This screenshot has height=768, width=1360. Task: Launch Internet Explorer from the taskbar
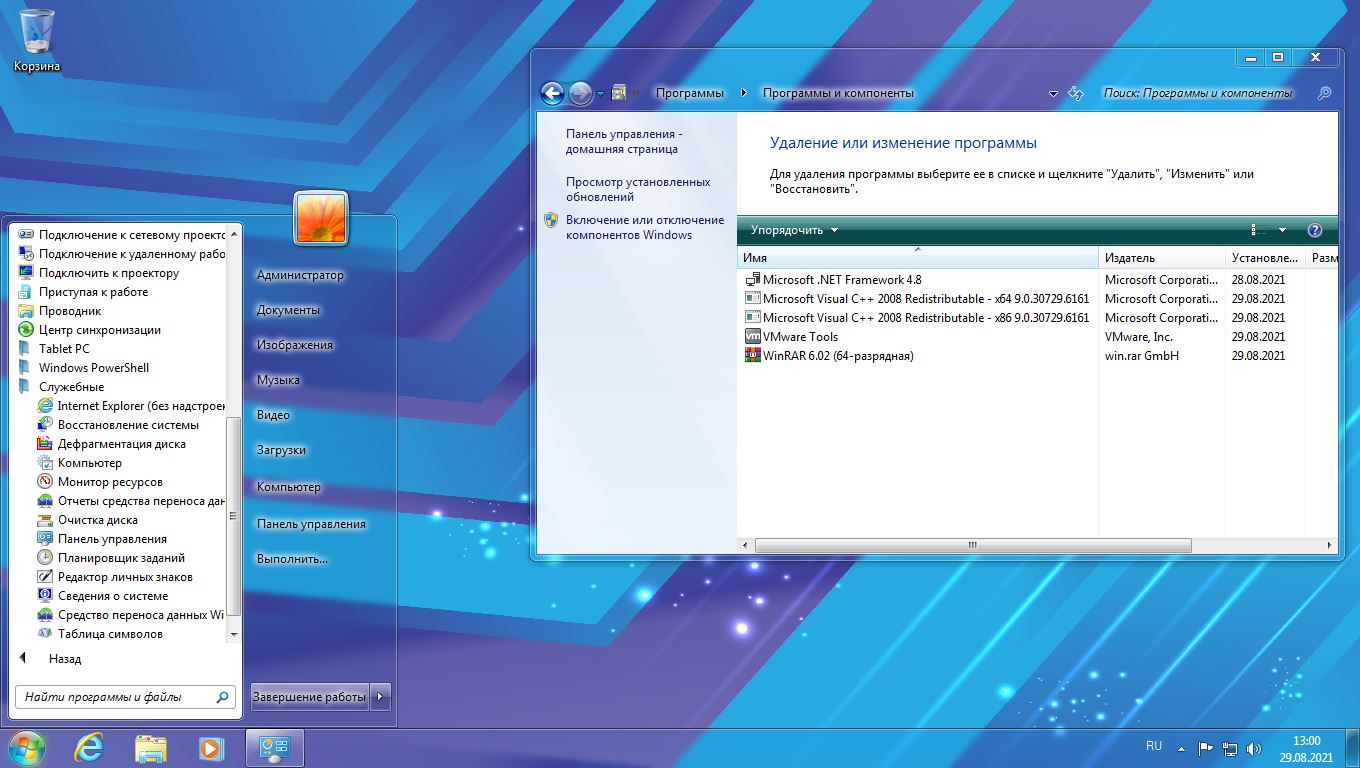(x=90, y=747)
